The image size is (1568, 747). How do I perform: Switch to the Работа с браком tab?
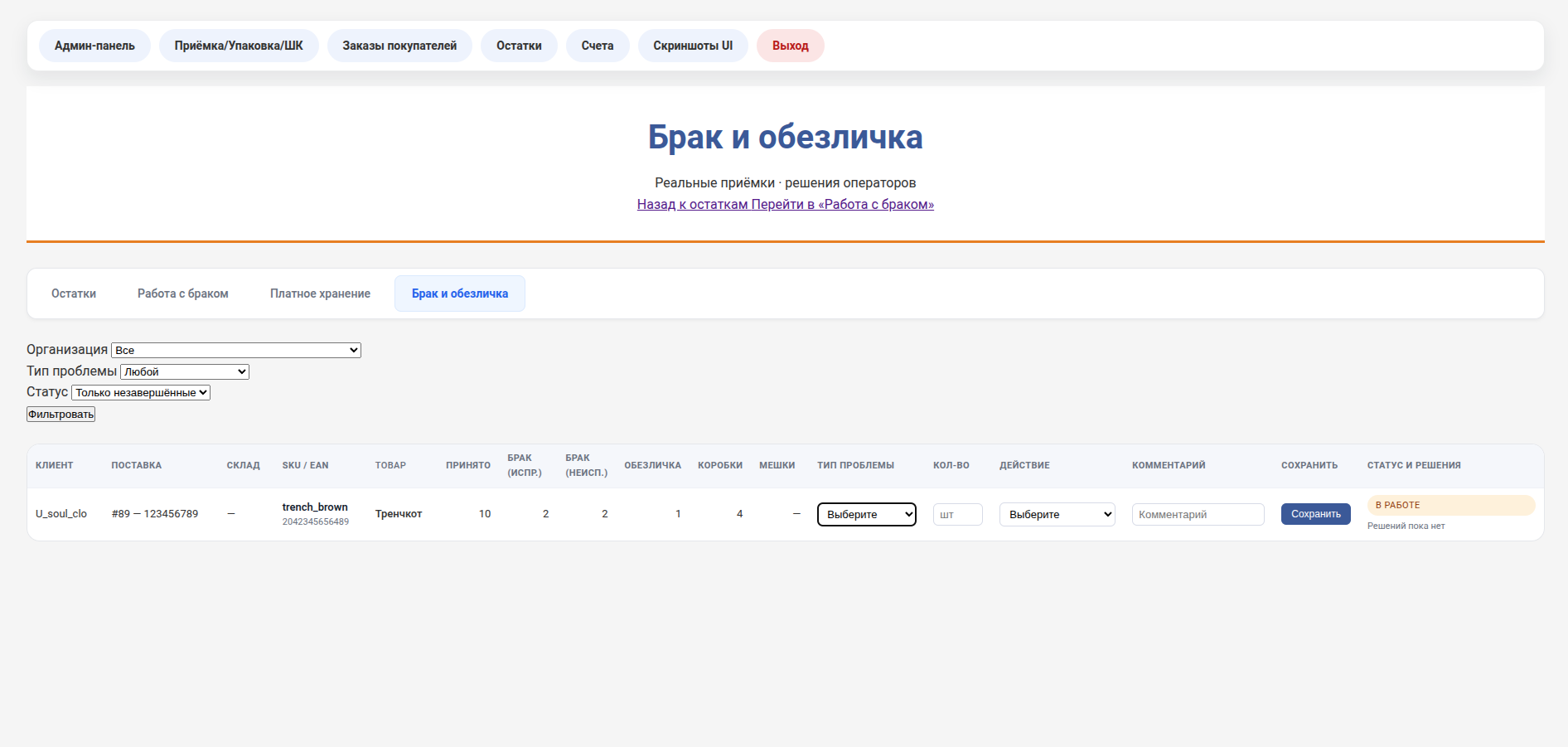point(183,293)
